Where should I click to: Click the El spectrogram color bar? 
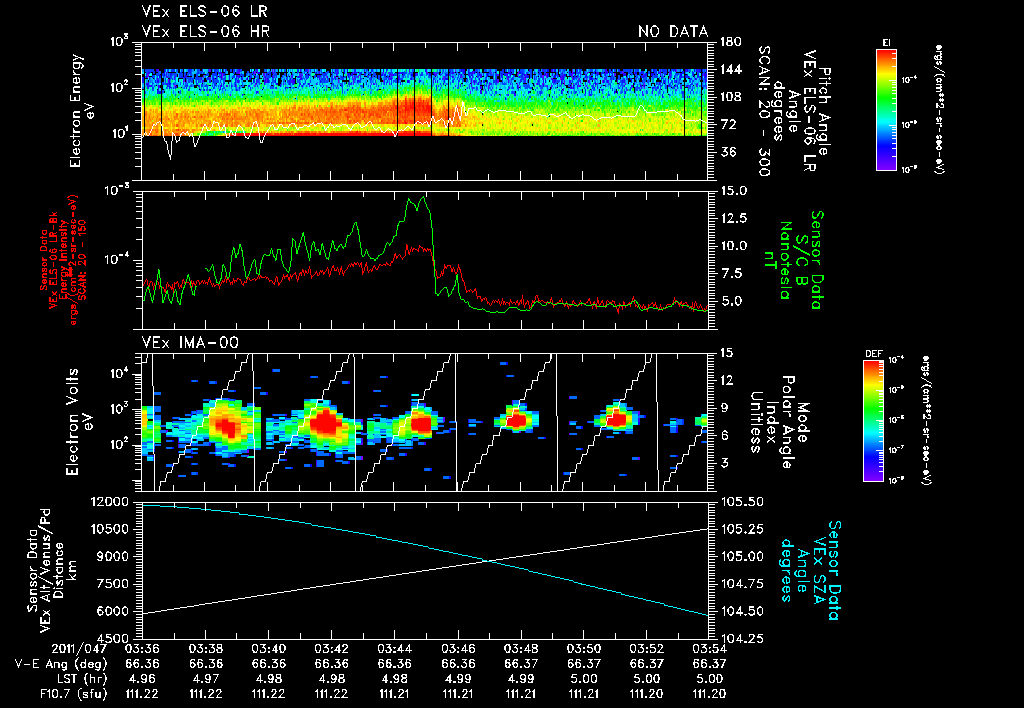tap(886, 109)
